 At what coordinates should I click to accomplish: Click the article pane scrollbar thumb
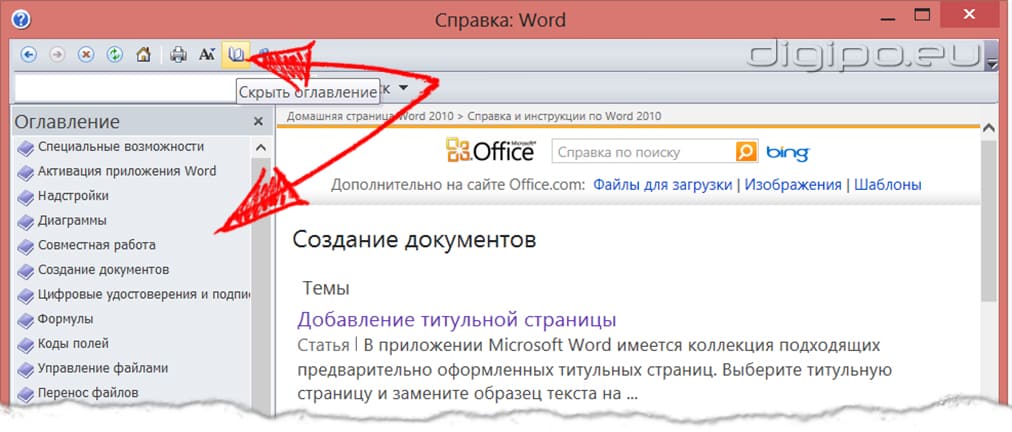(x=988, y=220)
